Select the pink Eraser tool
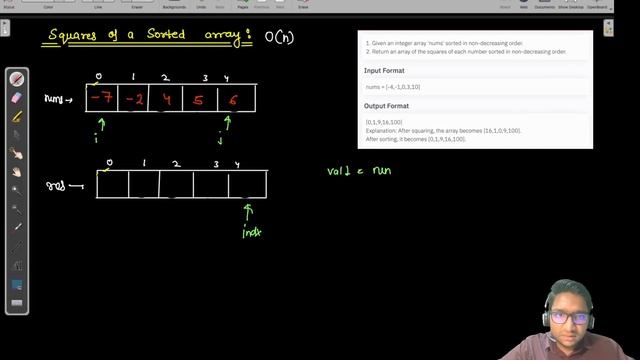640x360 pixels. pyautogui.click(x=17, y=98)
